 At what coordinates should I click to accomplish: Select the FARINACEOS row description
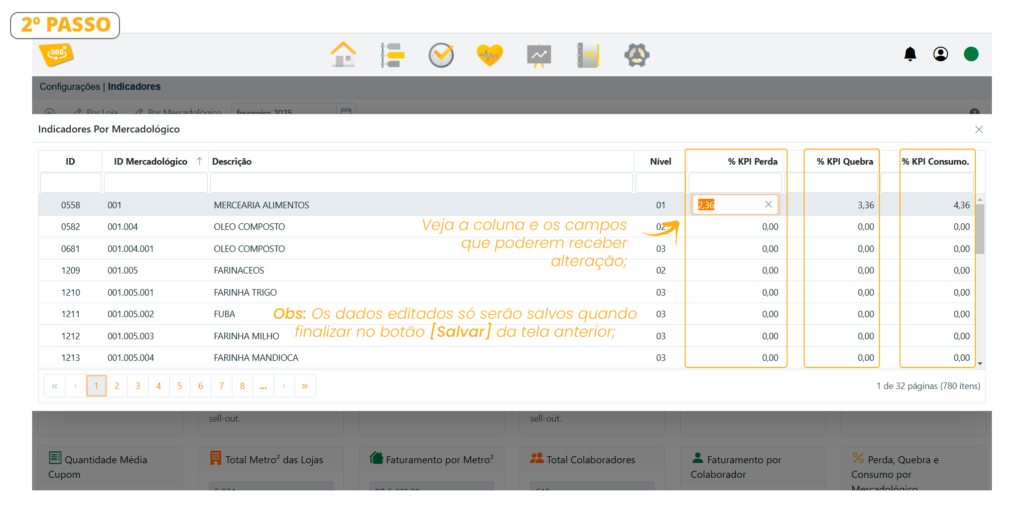(x=239, y=270)
